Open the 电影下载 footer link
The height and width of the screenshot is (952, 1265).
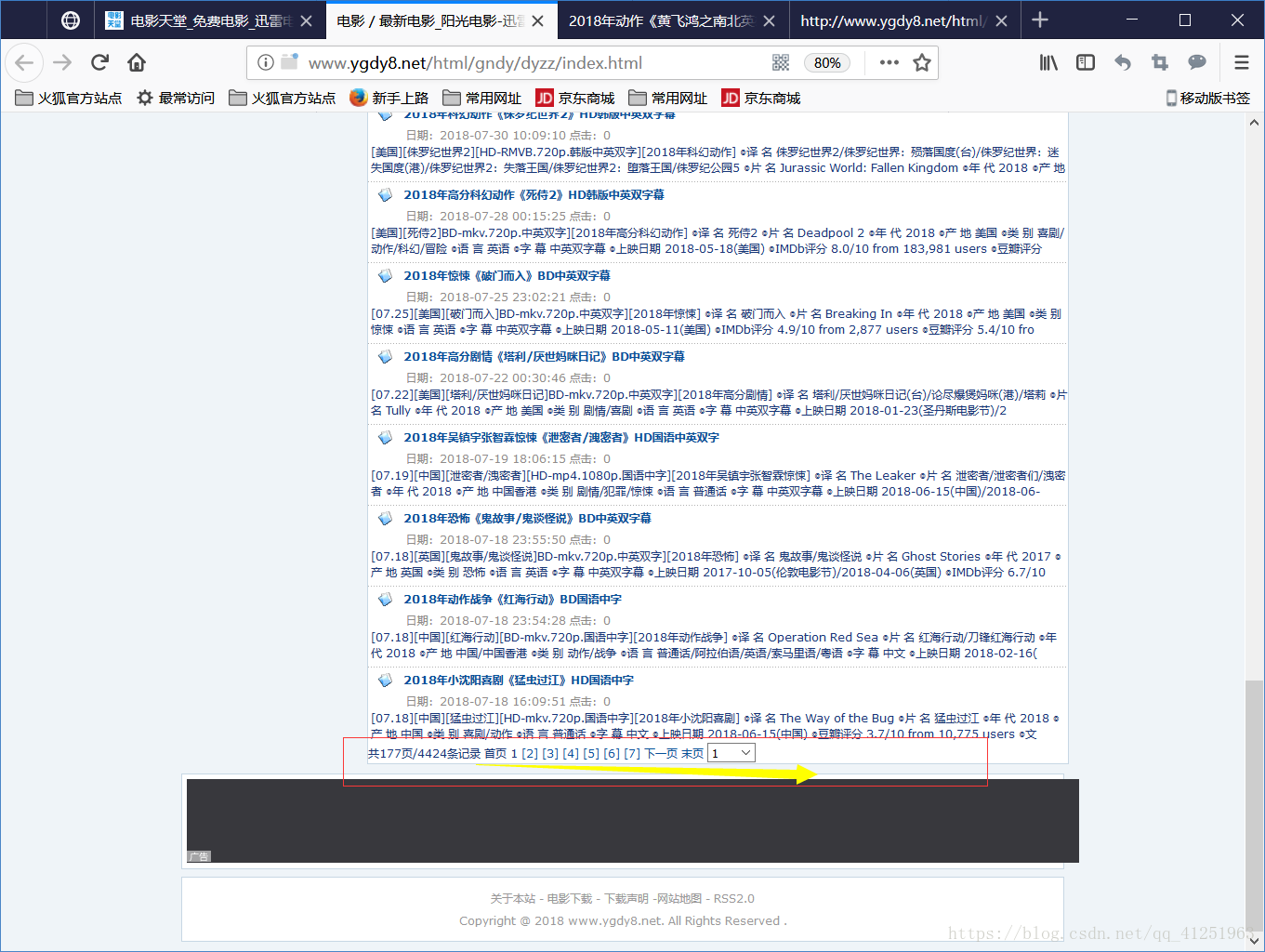point(570,898)
